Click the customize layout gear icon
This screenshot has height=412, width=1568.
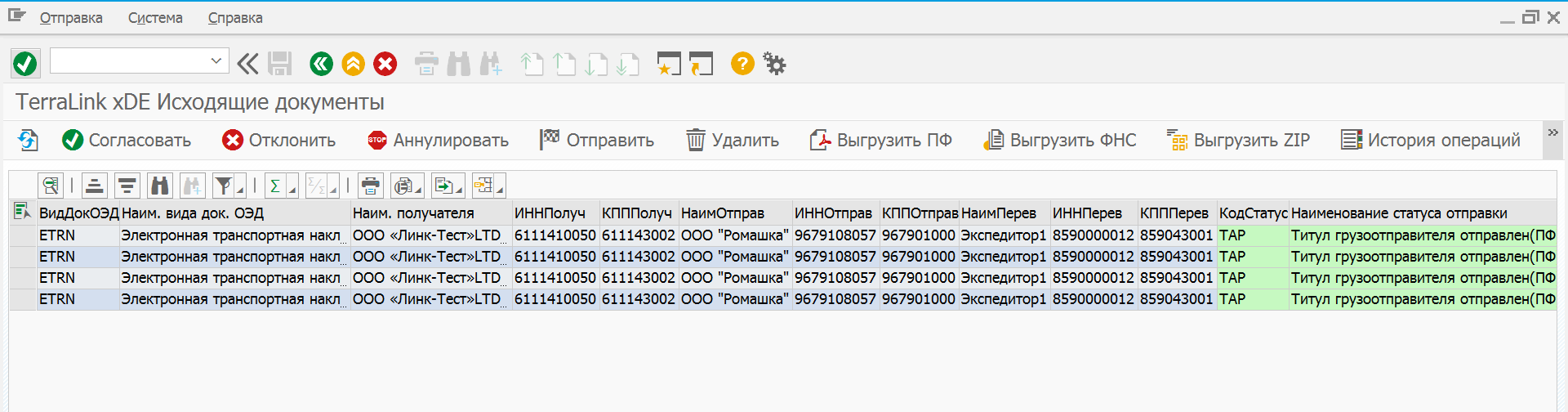[x=774, y=64]
